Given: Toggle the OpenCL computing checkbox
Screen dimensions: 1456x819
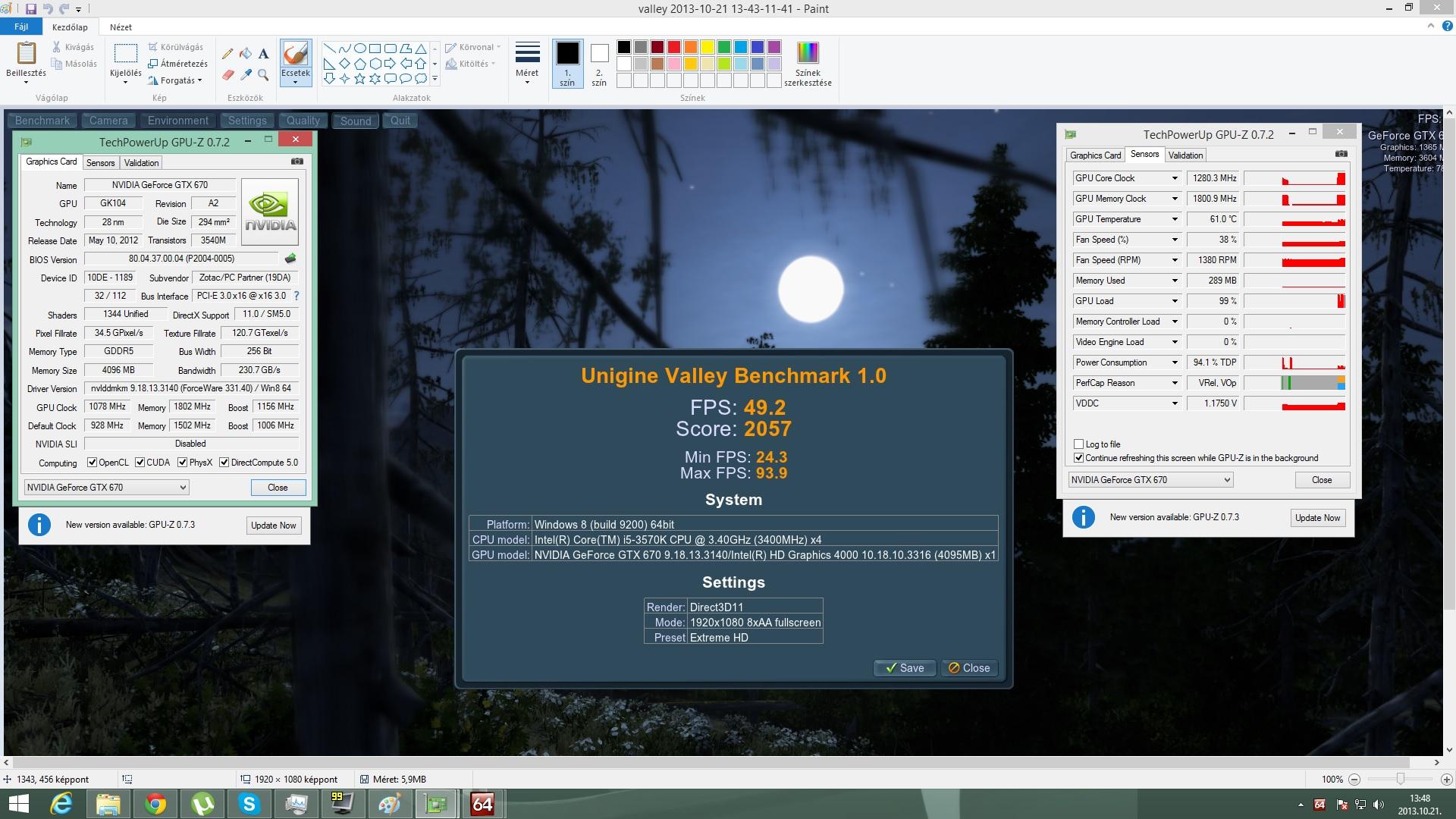Looking at the screenshot, I should coord(93,463).
